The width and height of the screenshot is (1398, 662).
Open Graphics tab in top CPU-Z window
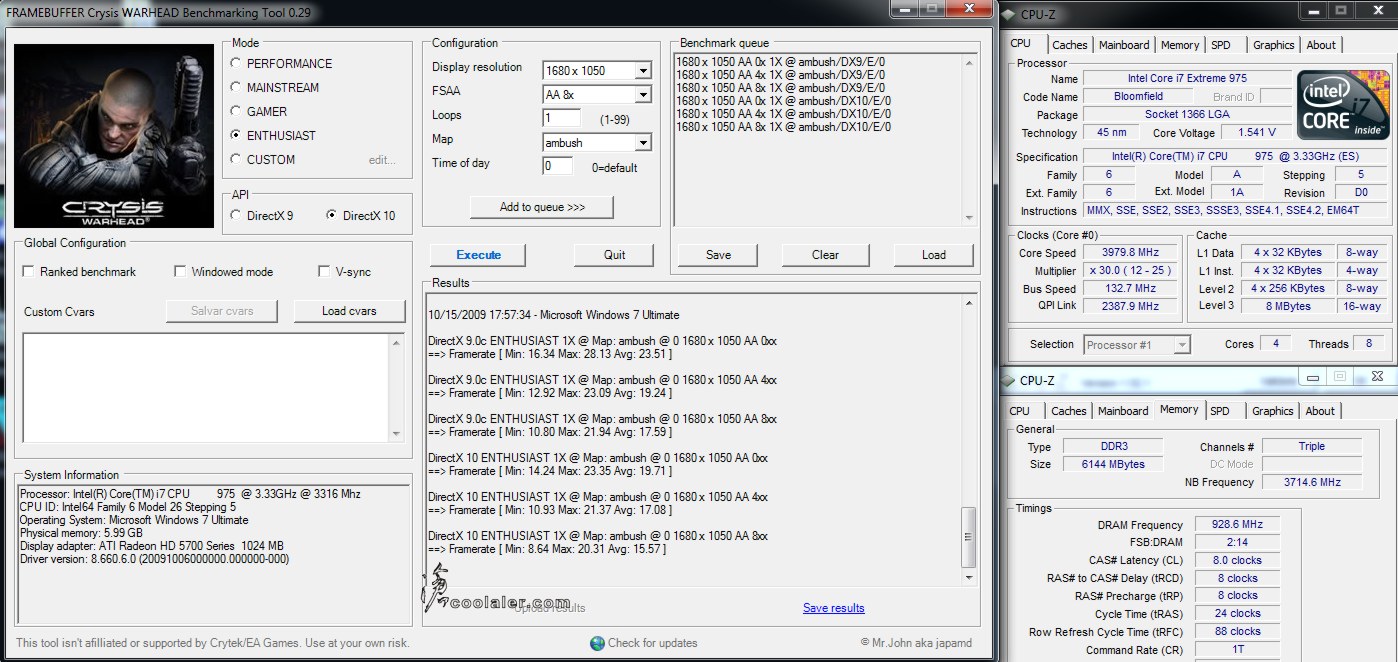point(1273,45)
